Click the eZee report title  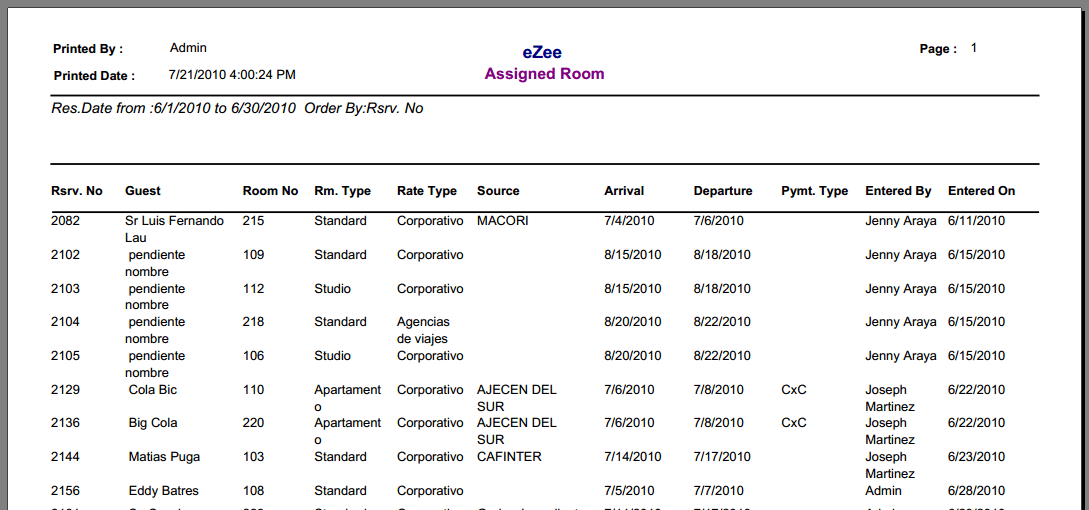tap(542, 52)
